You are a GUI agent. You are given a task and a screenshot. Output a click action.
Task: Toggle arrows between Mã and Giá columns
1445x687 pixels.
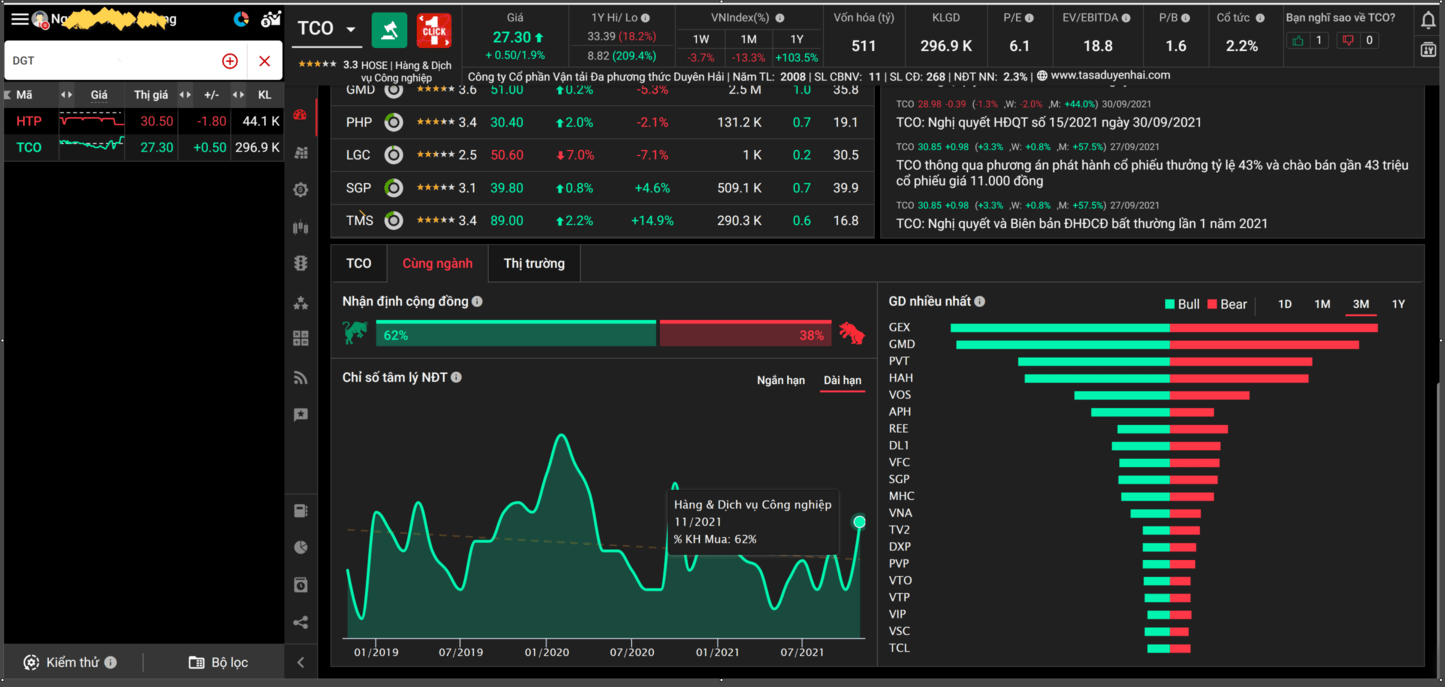click(66, 95)
